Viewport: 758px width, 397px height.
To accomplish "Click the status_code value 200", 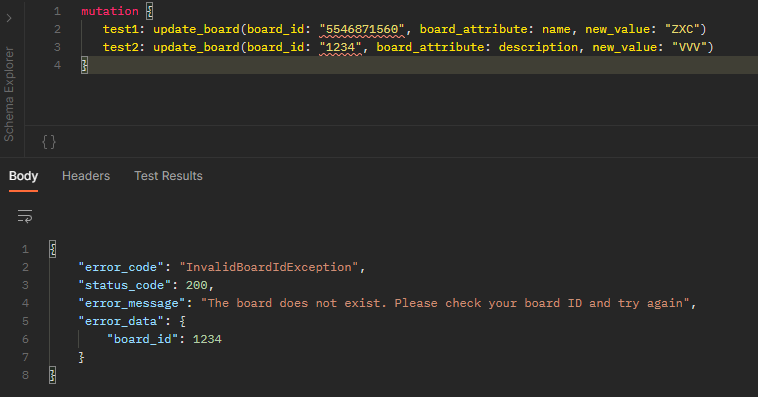I will tap(197, 285).
